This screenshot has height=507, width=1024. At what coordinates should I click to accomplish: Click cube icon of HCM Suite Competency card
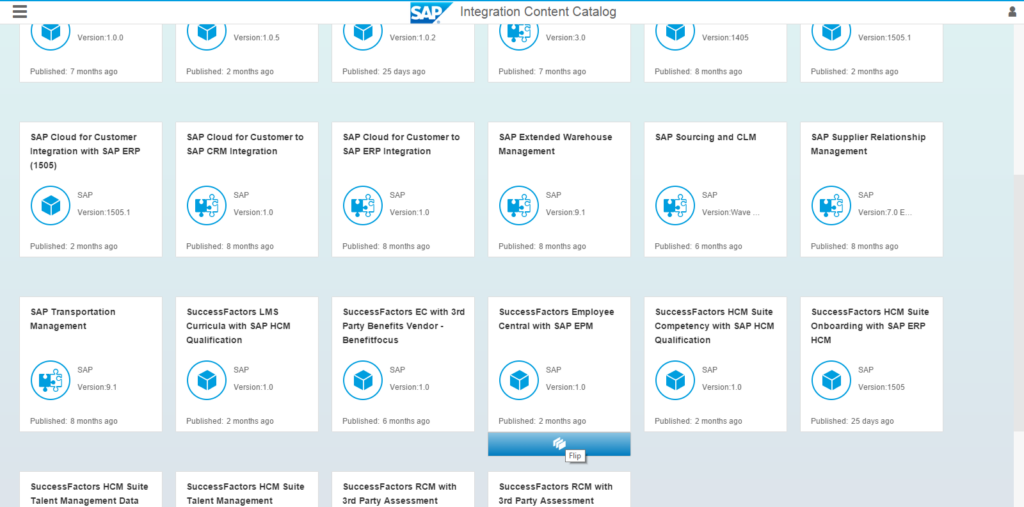[675, 380]
